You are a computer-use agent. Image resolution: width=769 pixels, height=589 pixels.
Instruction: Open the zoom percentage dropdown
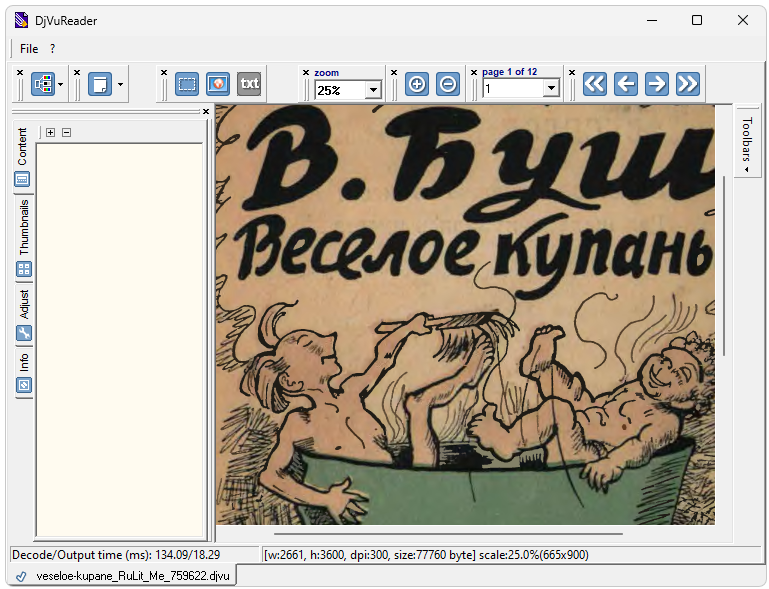(x=373, y=90)
